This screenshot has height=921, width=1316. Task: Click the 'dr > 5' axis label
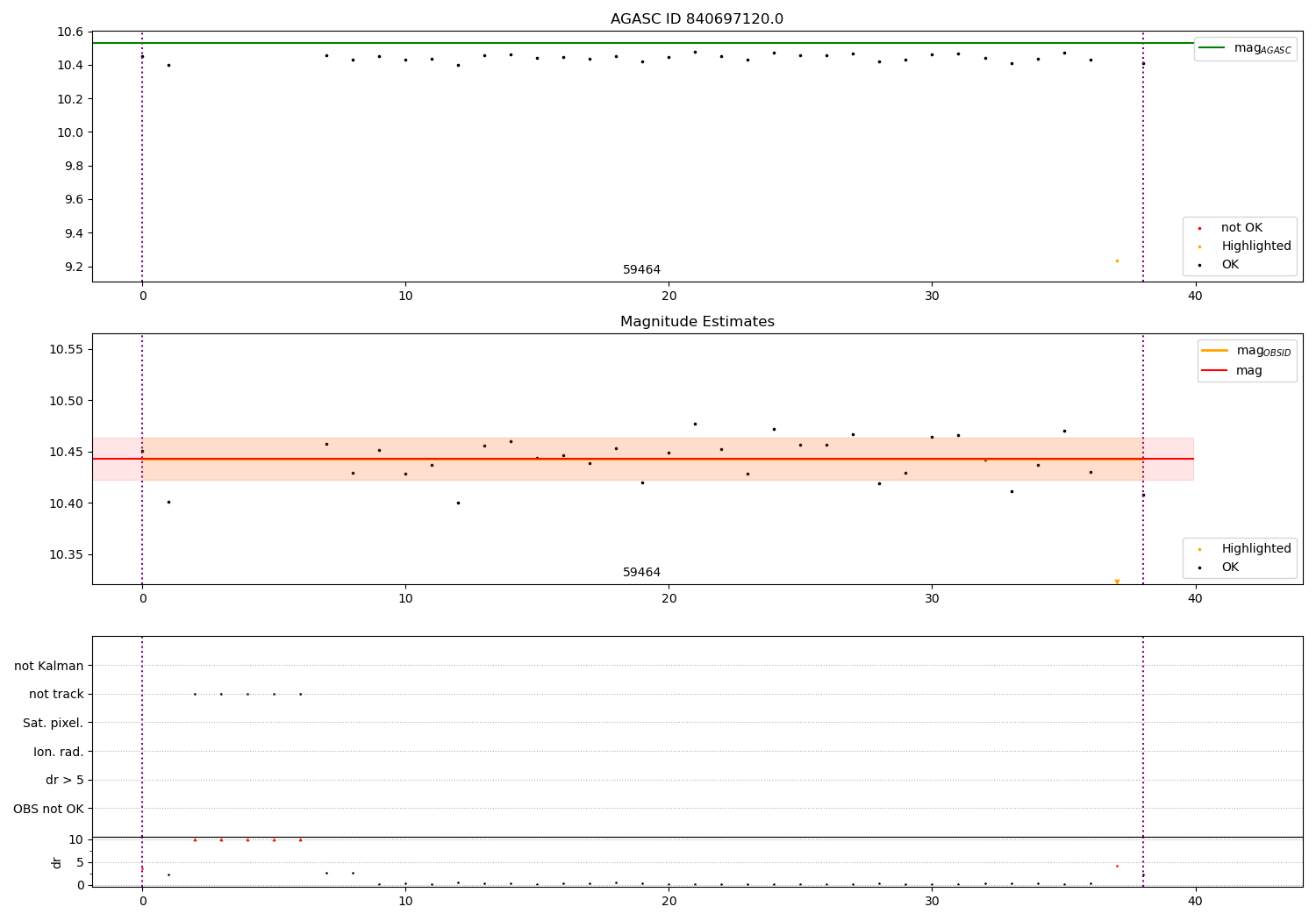[x=65, y=780]
